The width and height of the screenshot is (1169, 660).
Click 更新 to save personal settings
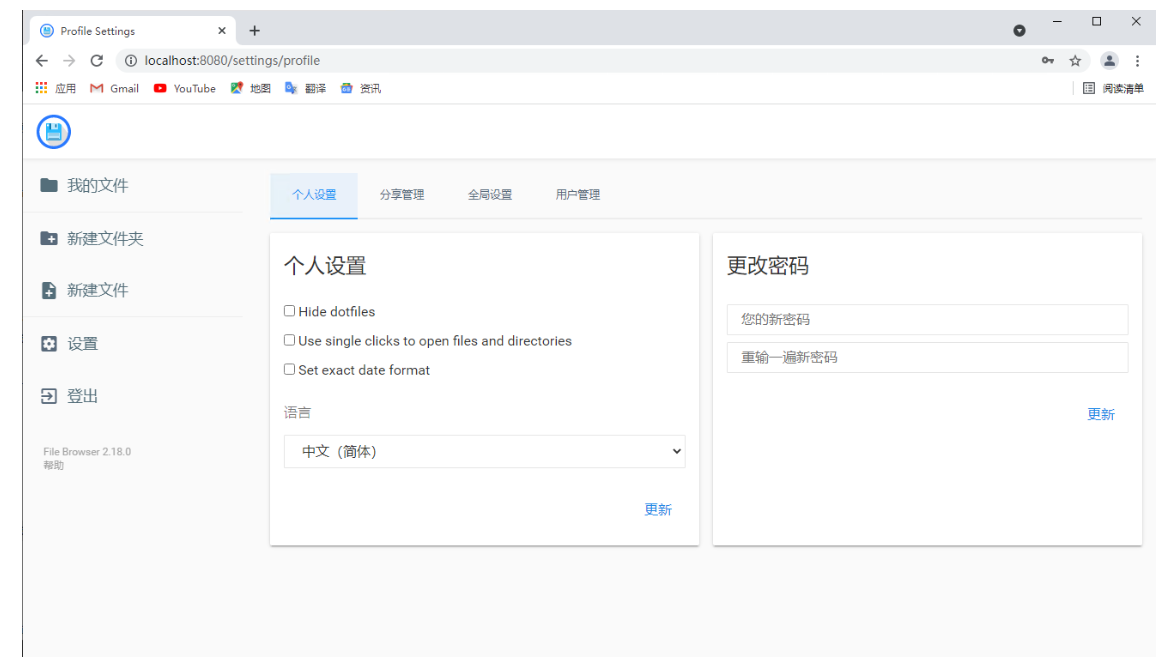(657, 509)
